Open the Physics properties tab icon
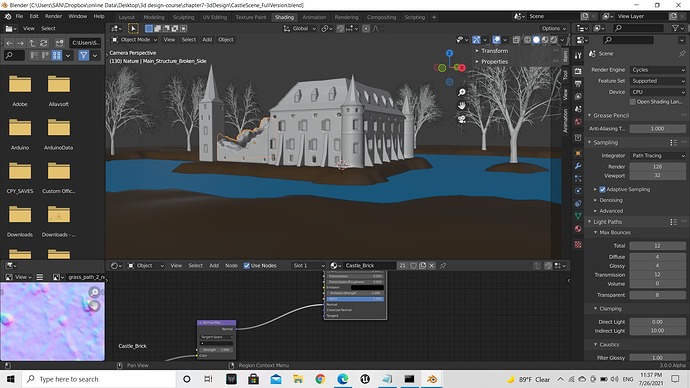Screen dimensions: 690x388 pyautogui.click(x=578, y=191)
